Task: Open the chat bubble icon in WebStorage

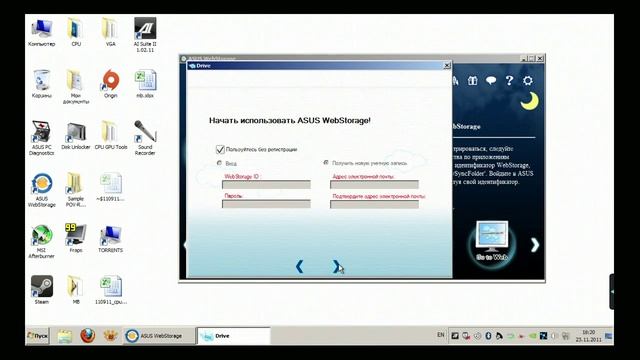Action: (x=491, y=80)
